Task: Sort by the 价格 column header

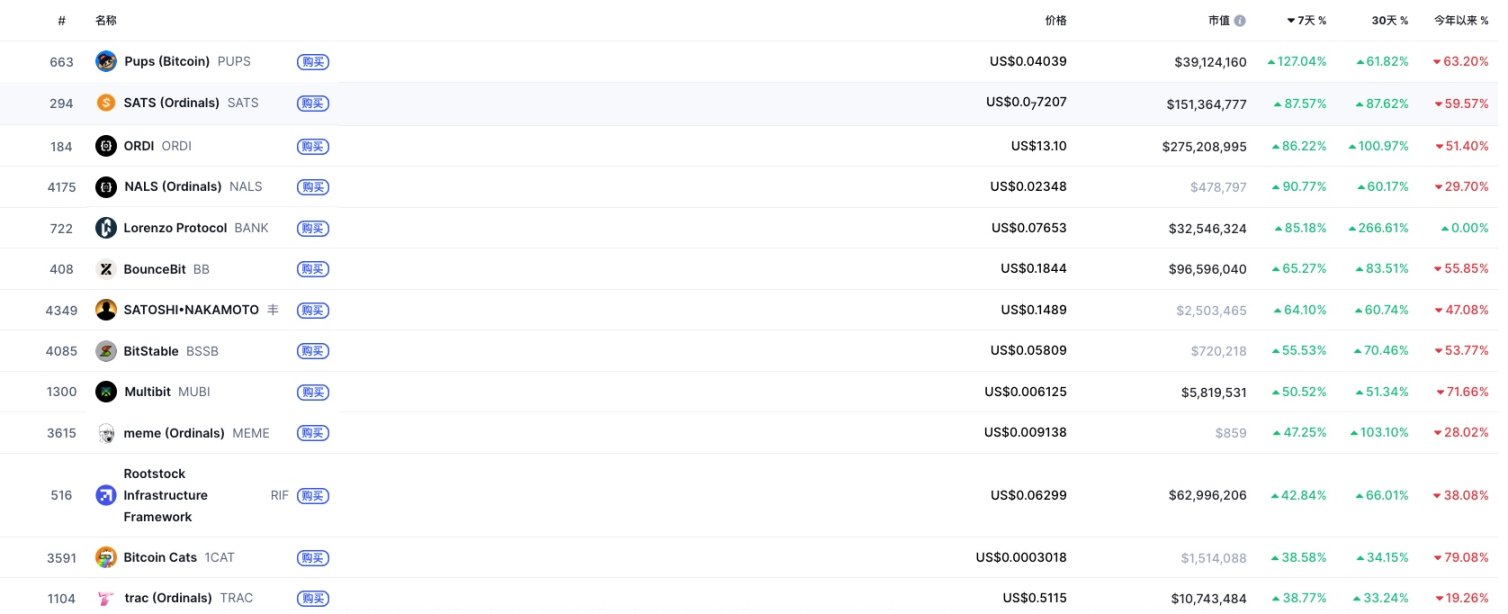Action: 1055,21
